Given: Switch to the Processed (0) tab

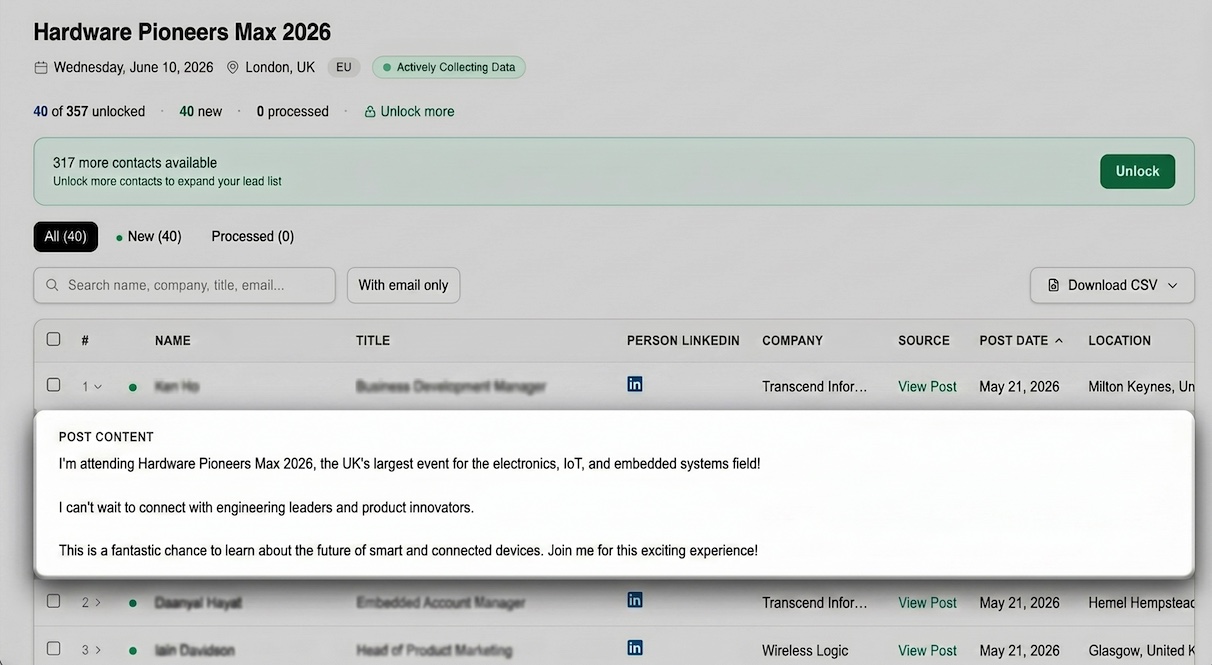Looking at the screenshot, I should pyautogui.click(x=252, y=236).
